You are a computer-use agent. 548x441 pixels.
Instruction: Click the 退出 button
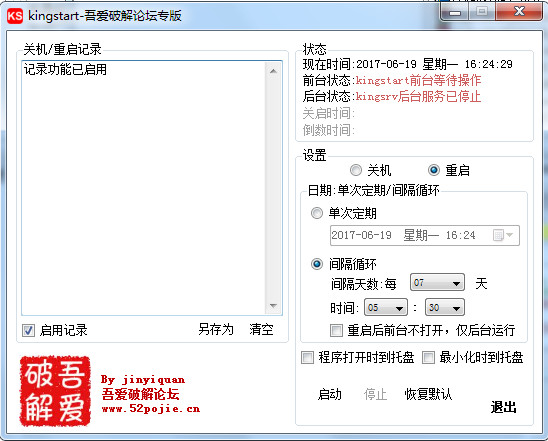tap(503, 407)
